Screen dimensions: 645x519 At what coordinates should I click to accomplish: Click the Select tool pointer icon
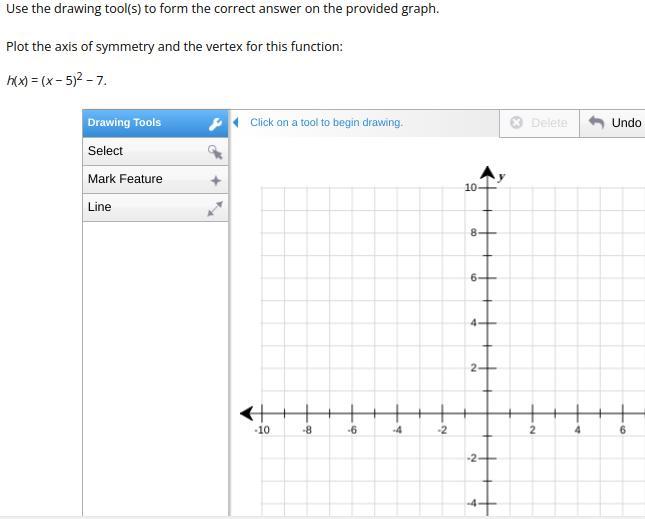point(215,152)
